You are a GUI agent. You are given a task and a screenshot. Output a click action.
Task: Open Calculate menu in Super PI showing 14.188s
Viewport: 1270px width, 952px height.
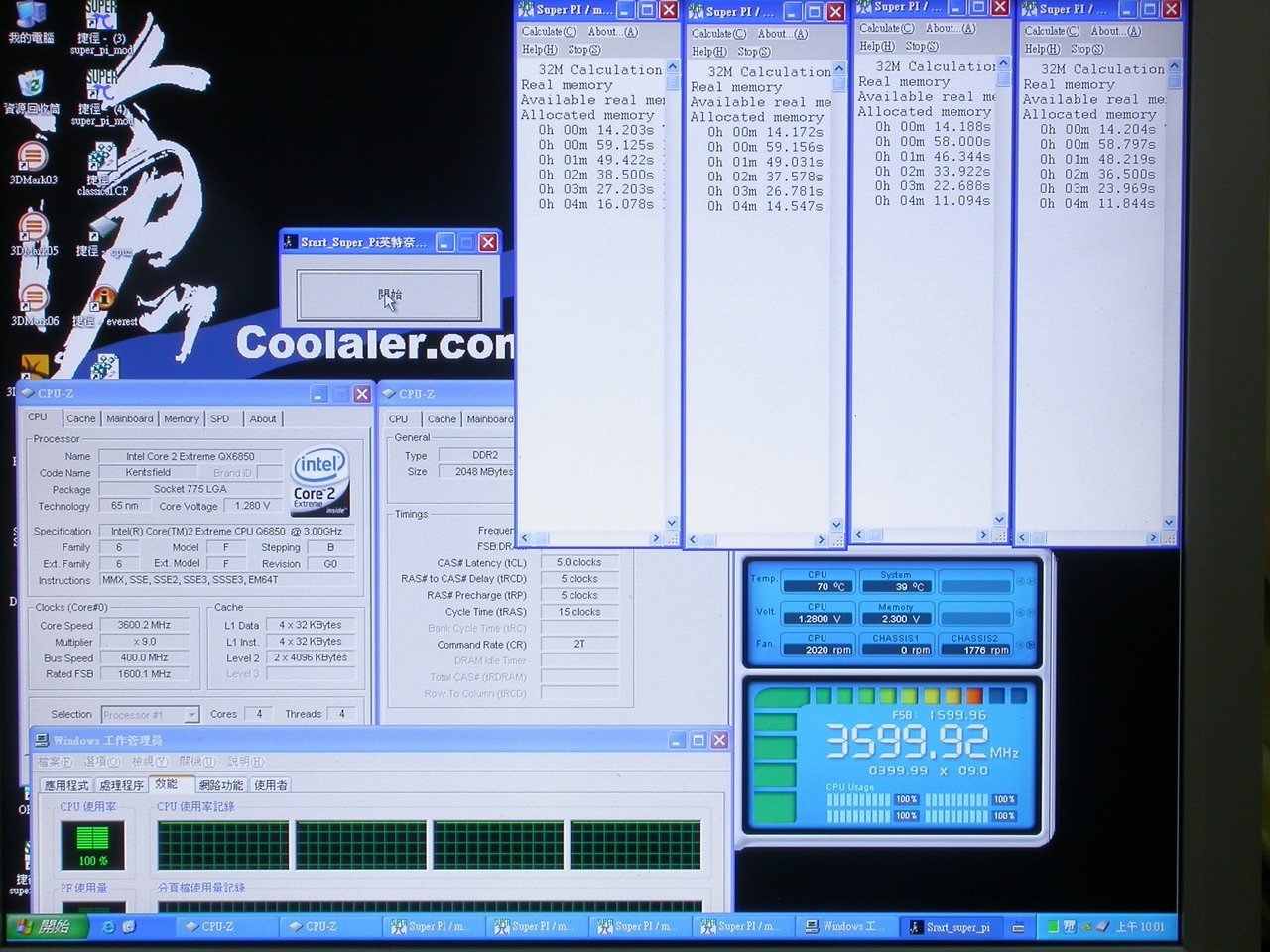tap(886, 28)
